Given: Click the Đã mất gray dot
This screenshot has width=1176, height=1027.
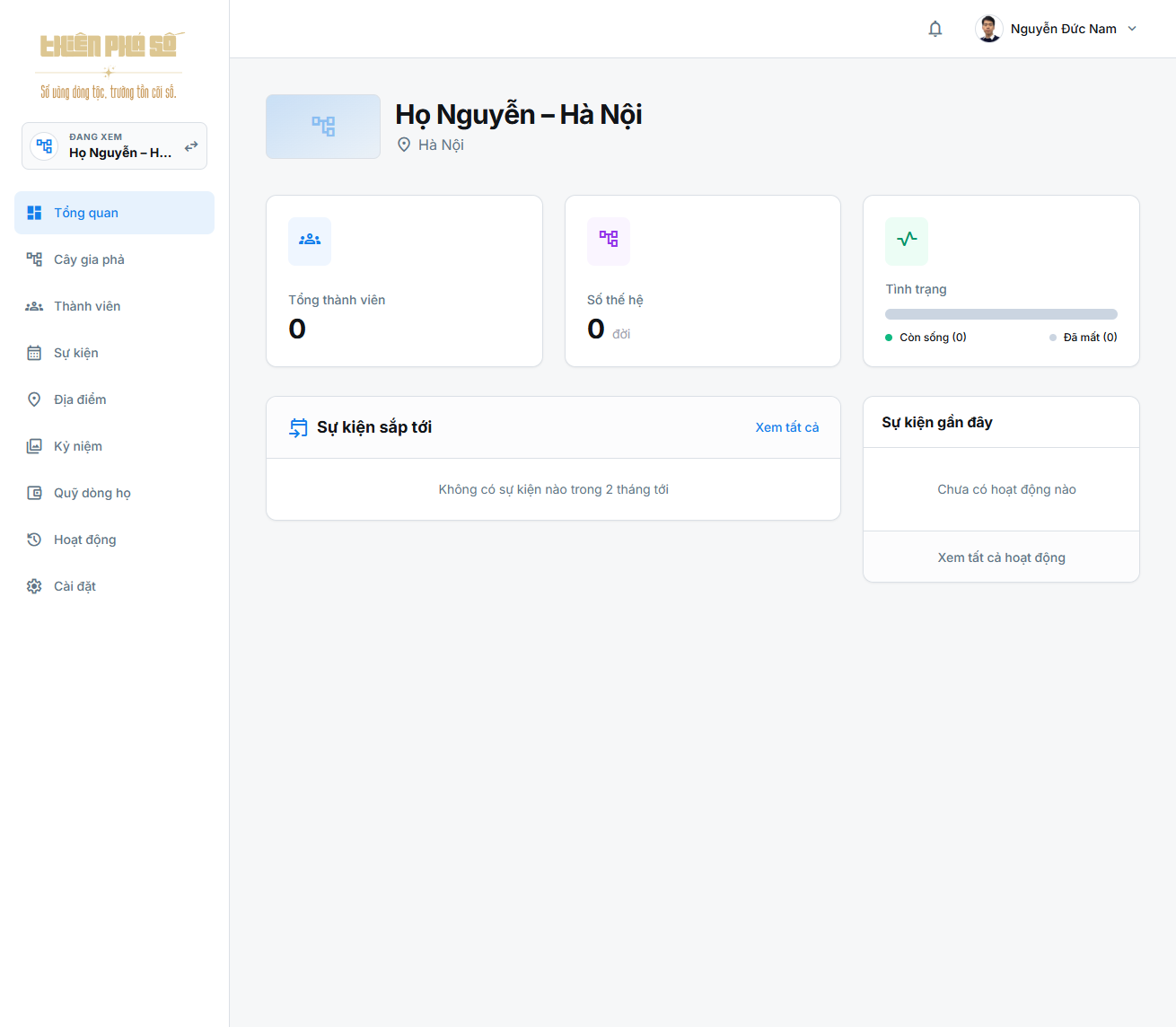Looking at the screenshot, I should (x=1053, y=338).
